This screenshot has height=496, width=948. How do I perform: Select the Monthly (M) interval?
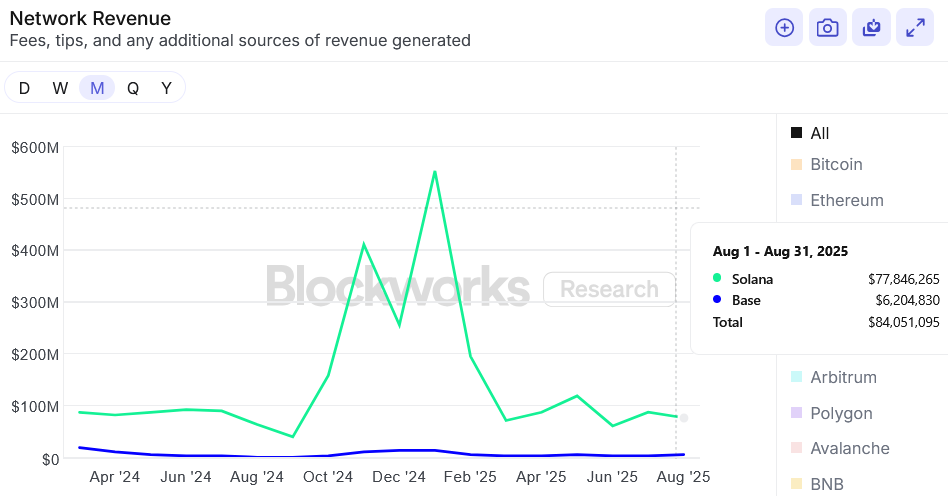[97, 88]
